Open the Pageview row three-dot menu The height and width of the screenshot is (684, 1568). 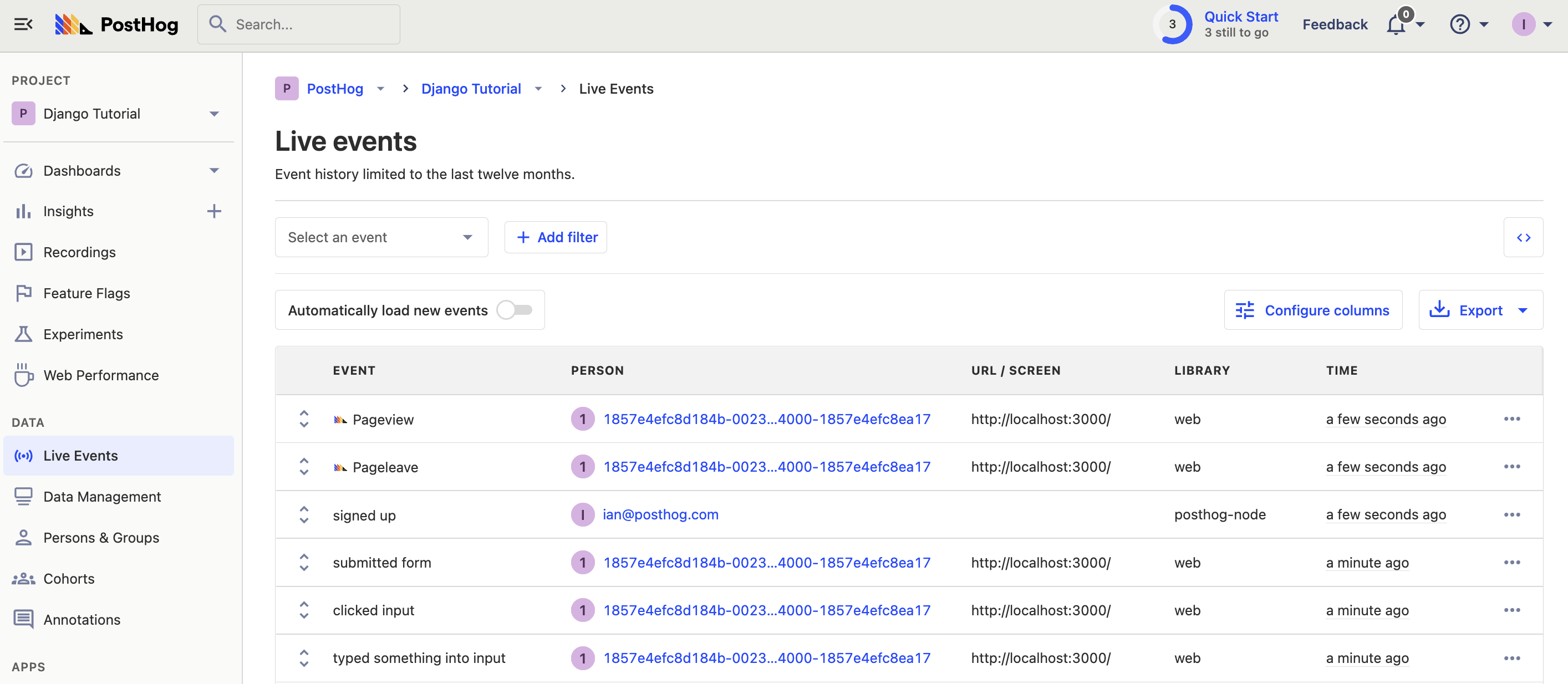pyautogui.click(x=1511, y=418)
